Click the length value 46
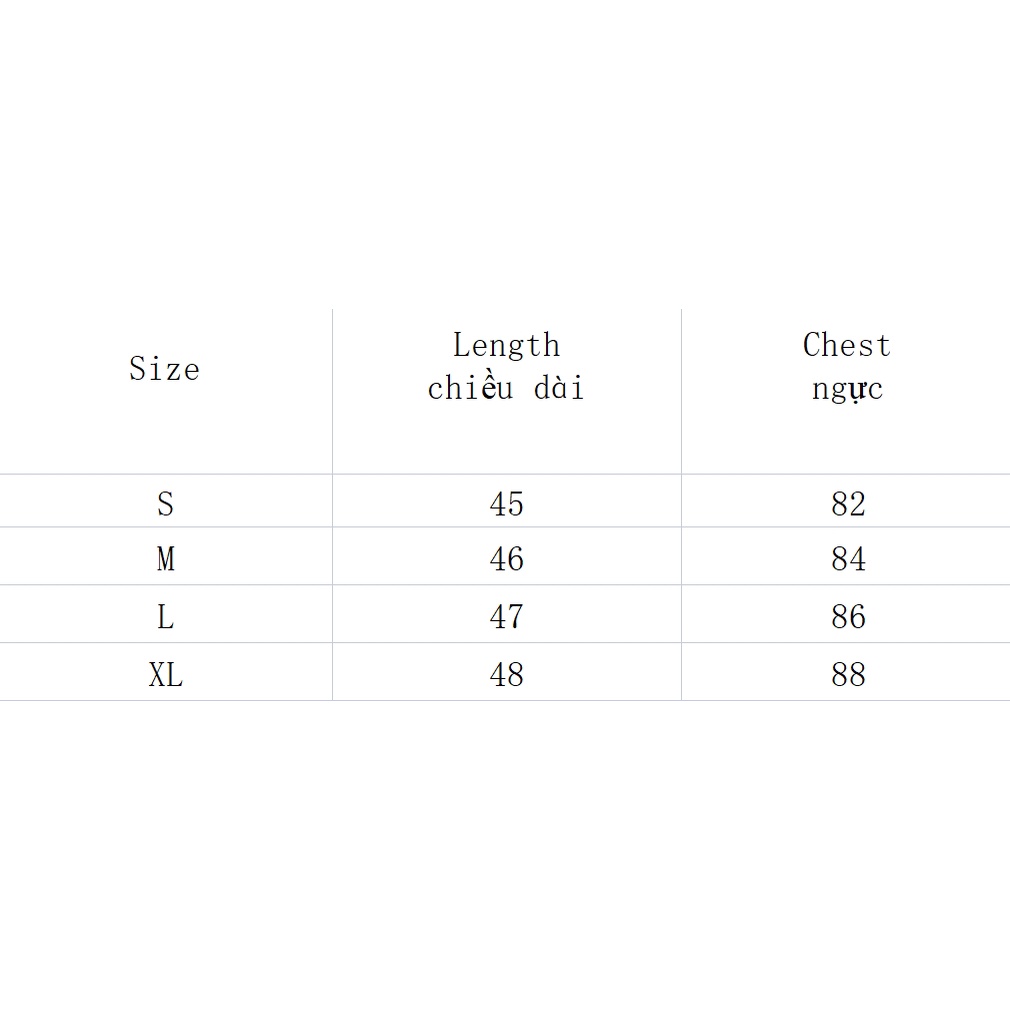The height and width of the screenshot is (1010, 1010). (x=506, y=559)
